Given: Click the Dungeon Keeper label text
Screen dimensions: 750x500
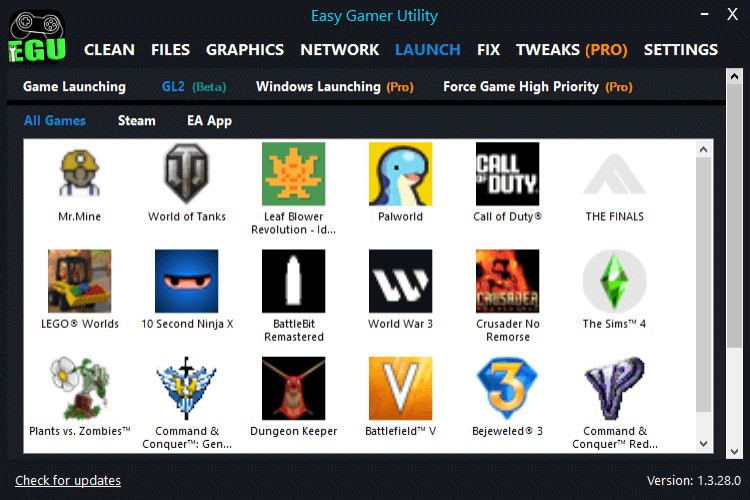Looking at the screenshot, I should [294, 431].
